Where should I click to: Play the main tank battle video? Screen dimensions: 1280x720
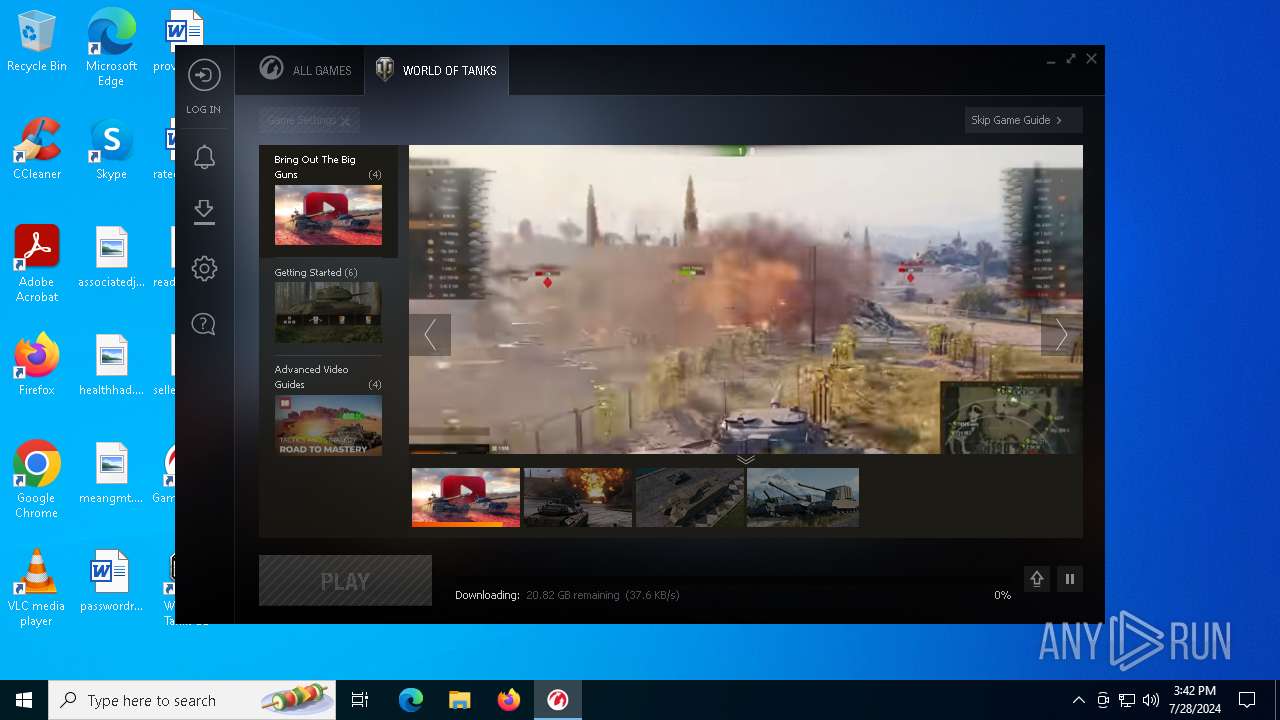[746, 299]
